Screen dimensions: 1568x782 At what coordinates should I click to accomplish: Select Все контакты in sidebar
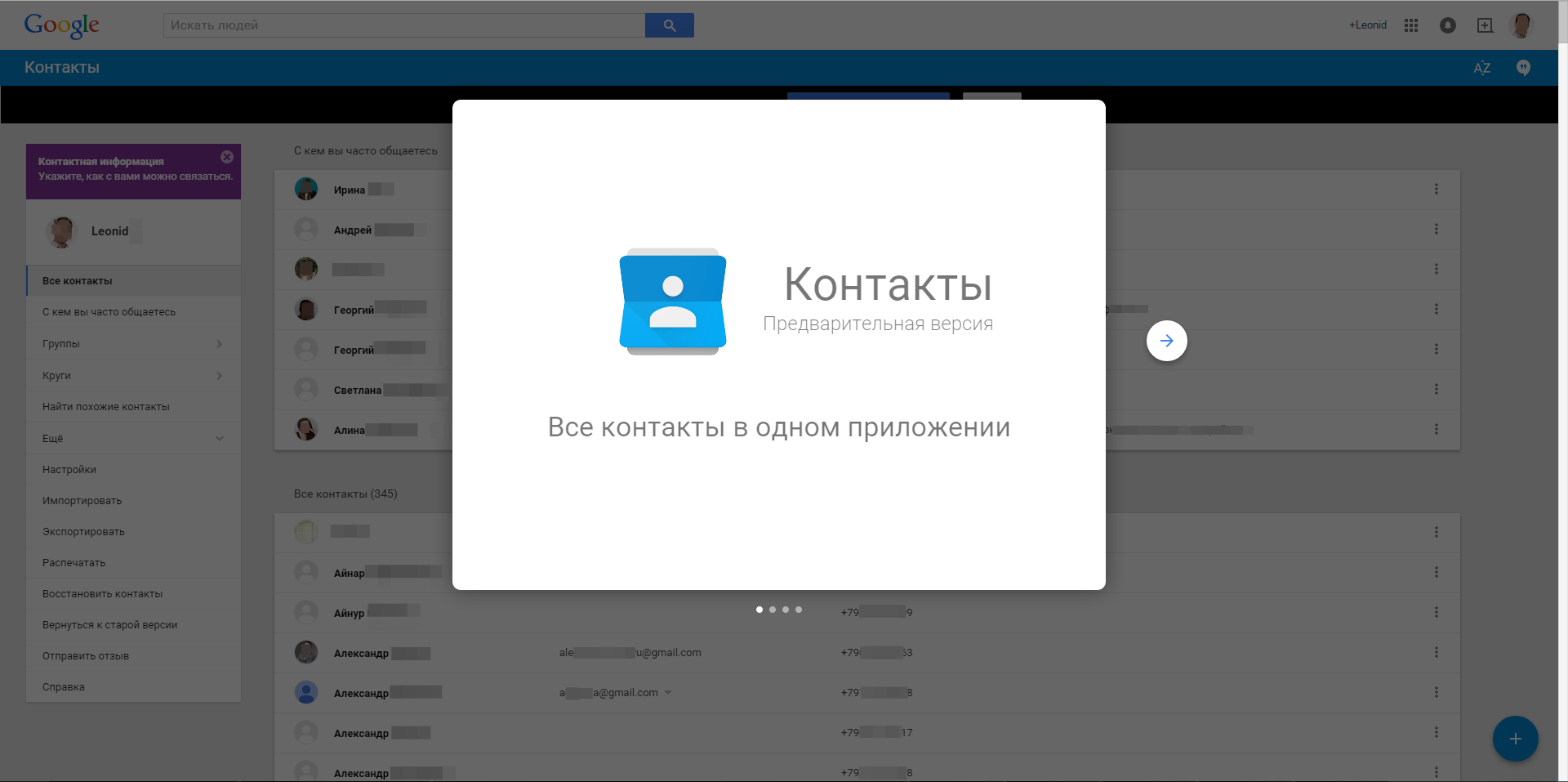tap(133, 281)
